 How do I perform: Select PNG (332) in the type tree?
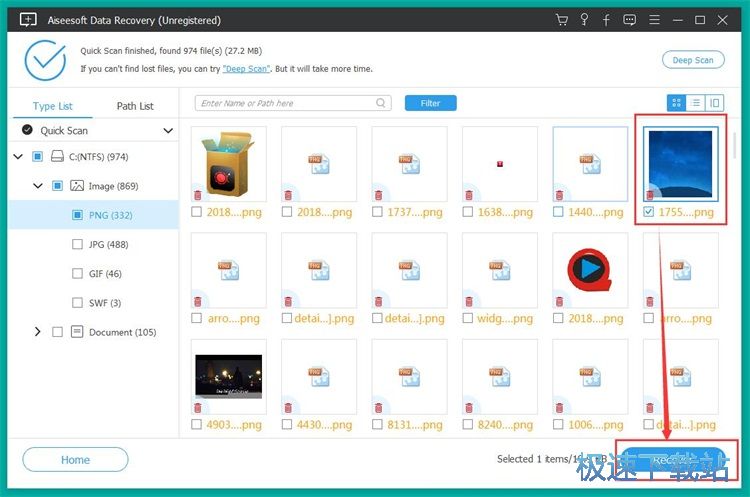point(110,215)
